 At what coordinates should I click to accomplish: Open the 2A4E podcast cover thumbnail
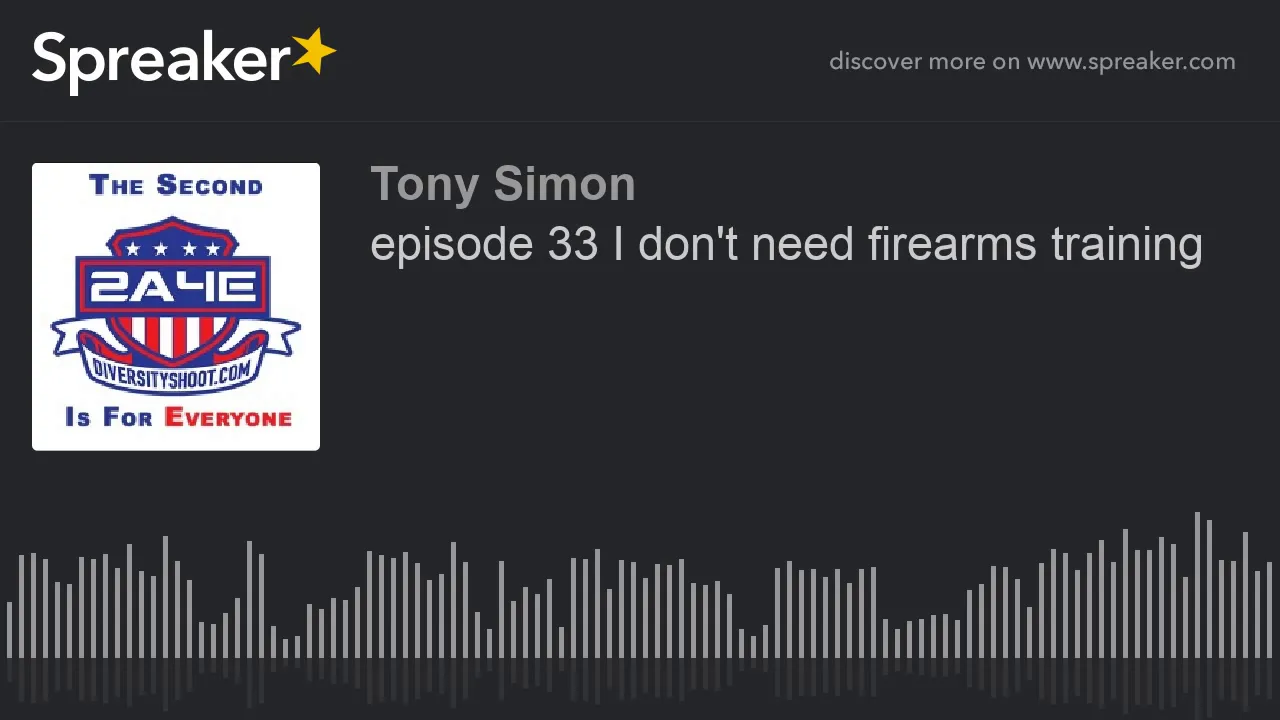click(176, 307)
